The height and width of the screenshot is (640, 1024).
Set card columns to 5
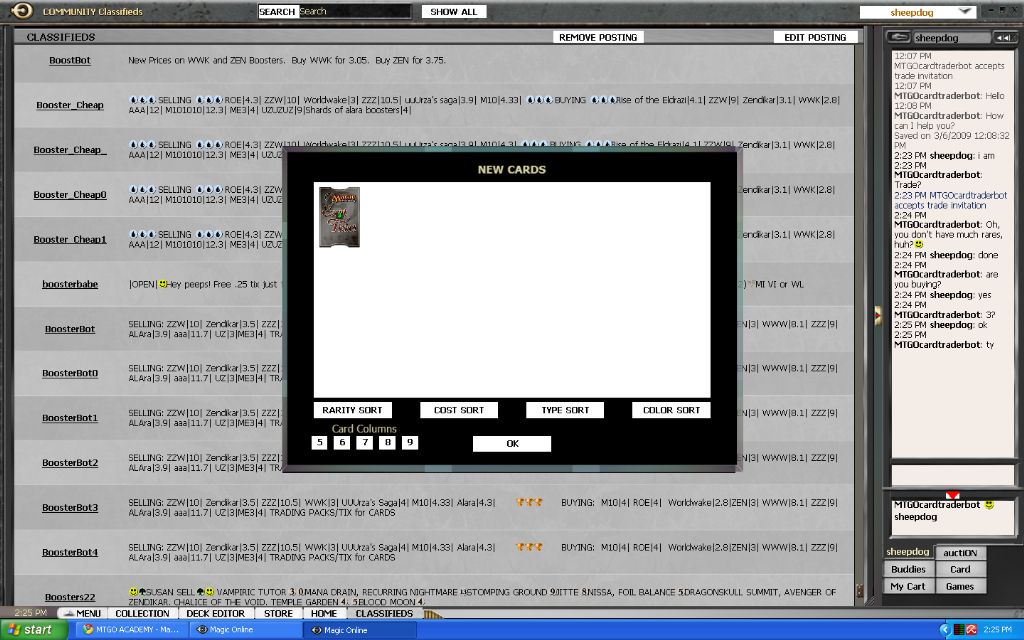[x=319, y=442]
